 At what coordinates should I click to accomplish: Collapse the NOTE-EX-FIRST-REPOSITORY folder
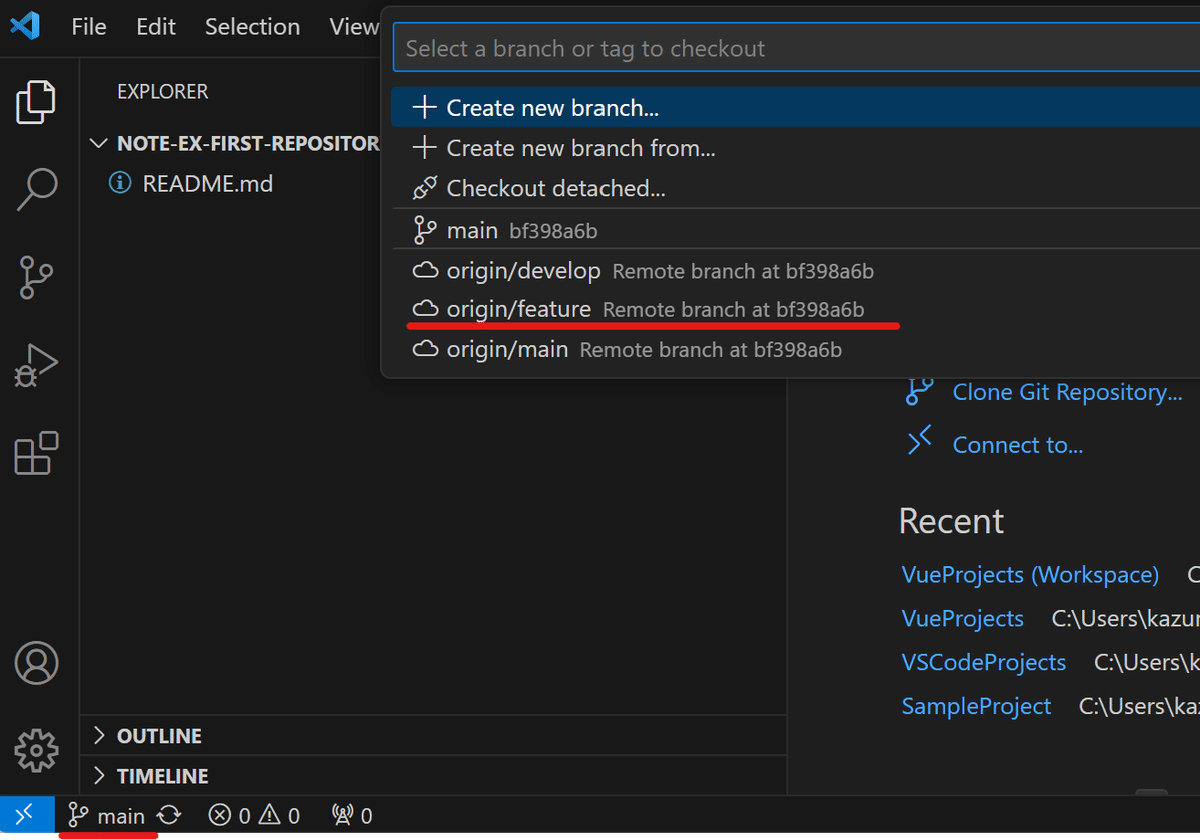(98, 142)
